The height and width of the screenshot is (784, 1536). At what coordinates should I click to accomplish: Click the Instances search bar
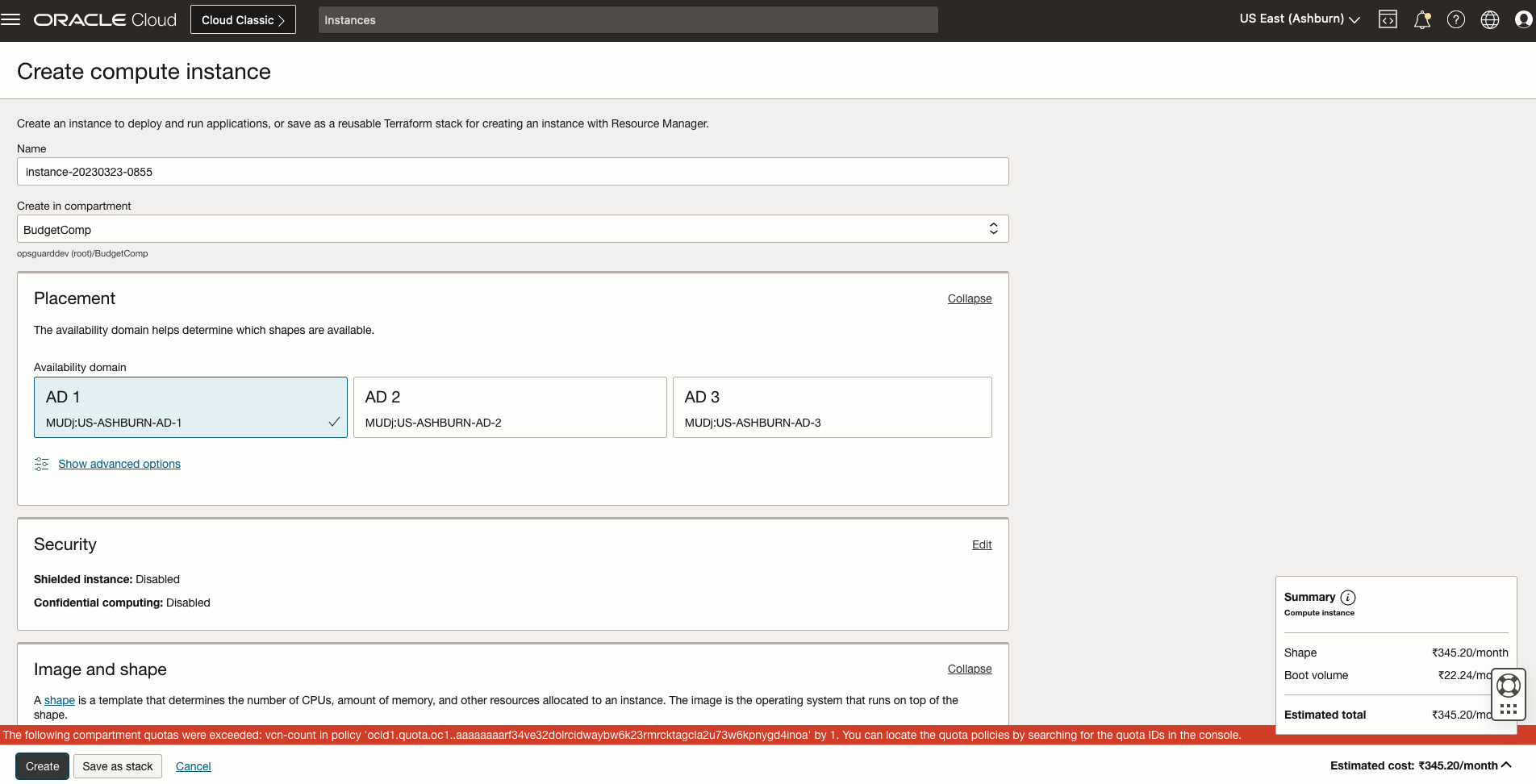coord(628,19)
